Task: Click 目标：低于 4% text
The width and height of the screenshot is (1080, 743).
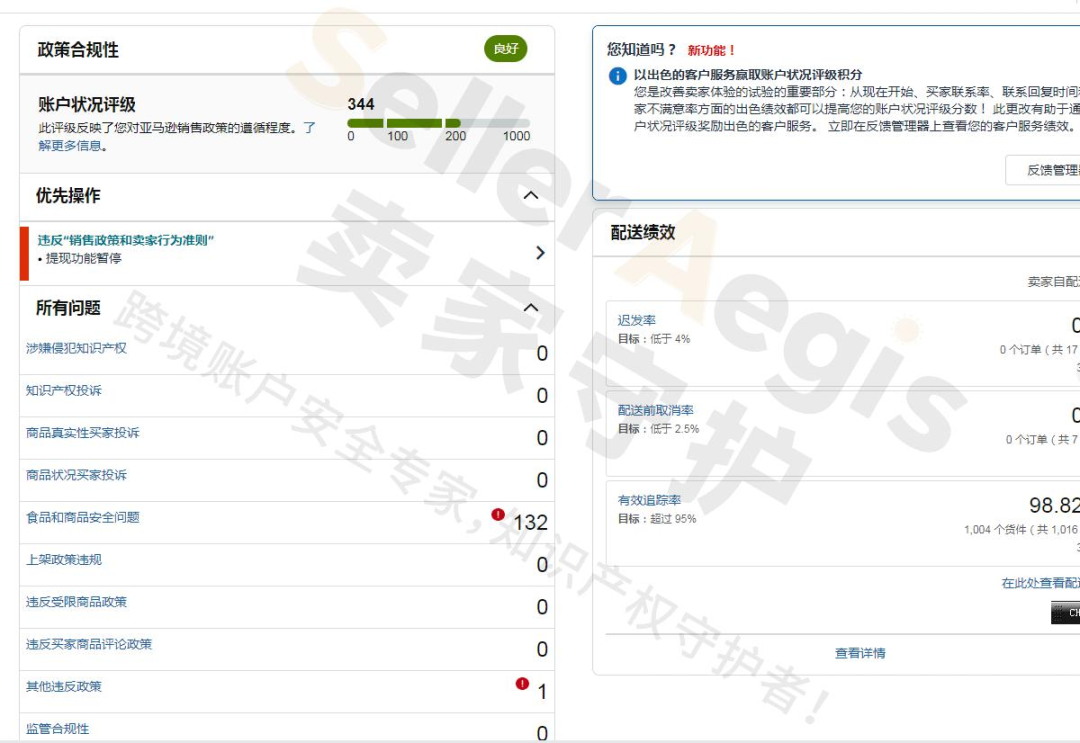Action: click(x=654, y=339)
